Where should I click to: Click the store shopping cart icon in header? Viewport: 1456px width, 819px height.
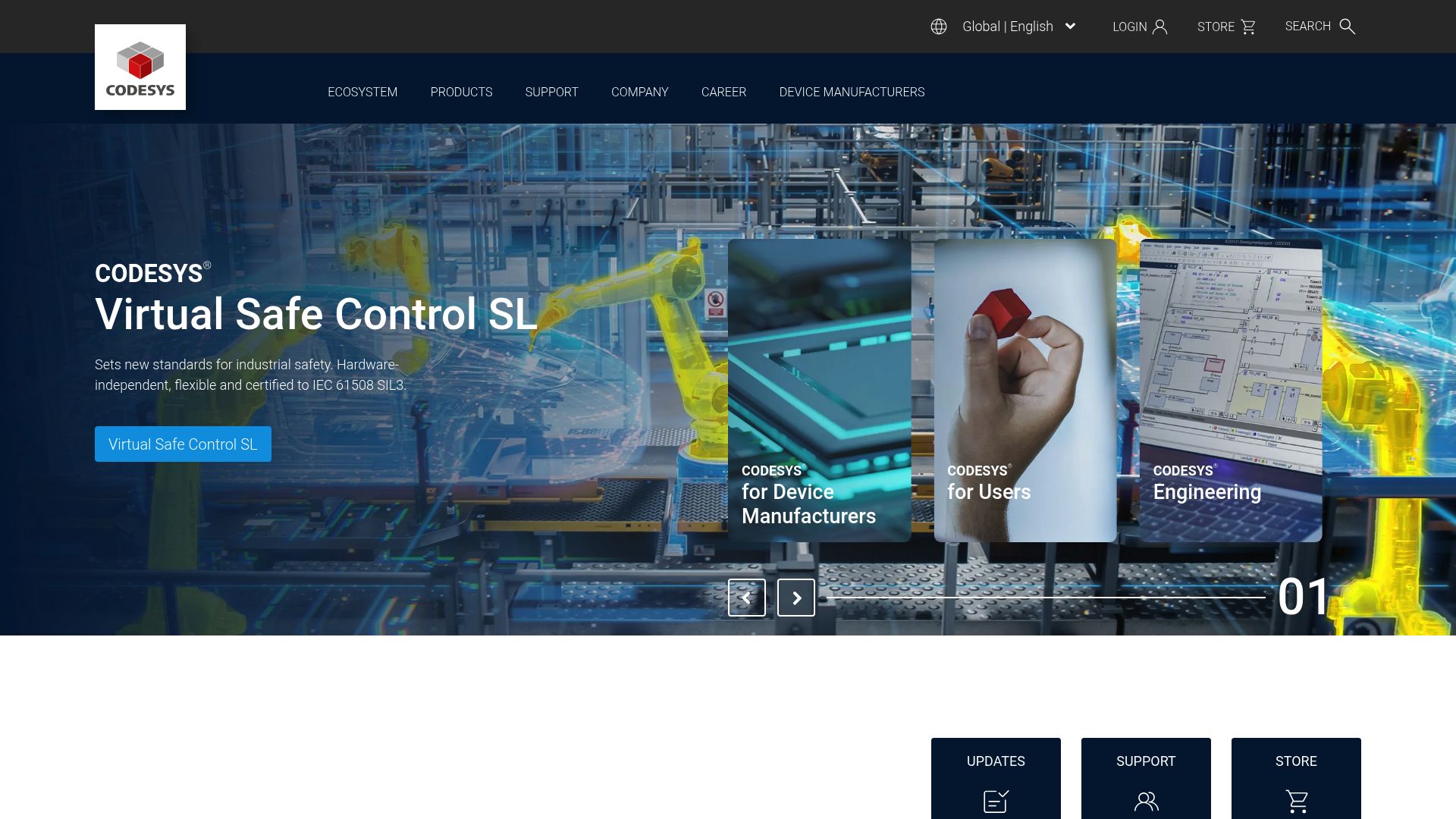tap(1248, 27)
